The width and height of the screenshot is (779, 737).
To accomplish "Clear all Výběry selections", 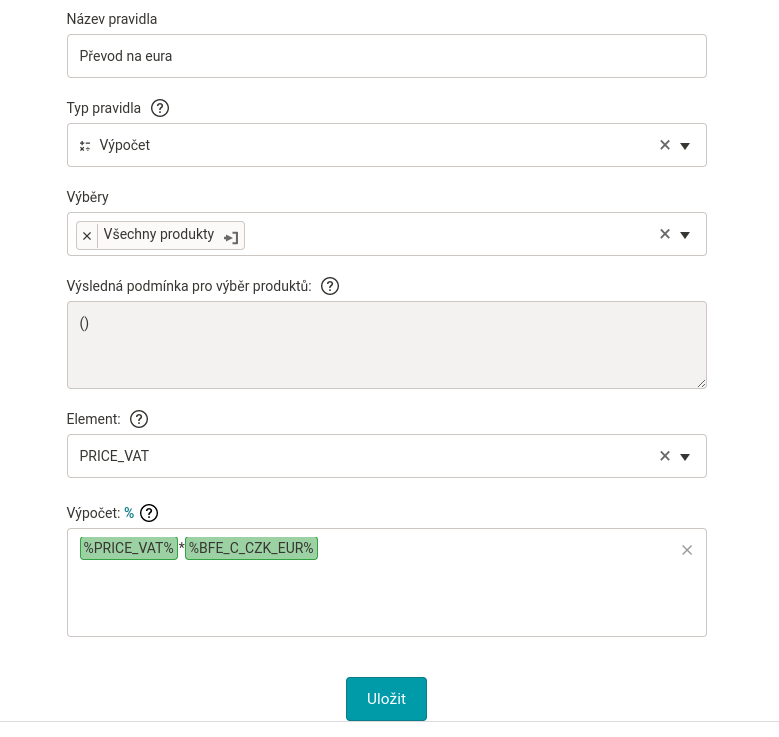I will click(x=665, y=234).
